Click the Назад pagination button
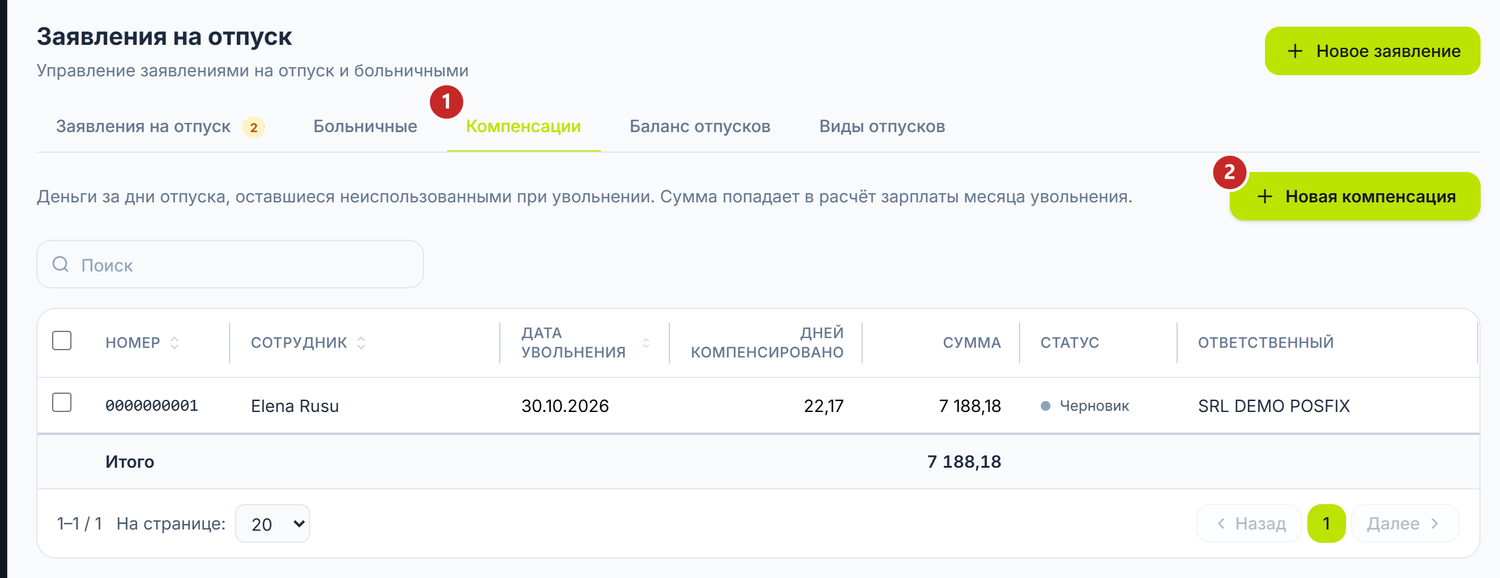 coord(1250,524)
